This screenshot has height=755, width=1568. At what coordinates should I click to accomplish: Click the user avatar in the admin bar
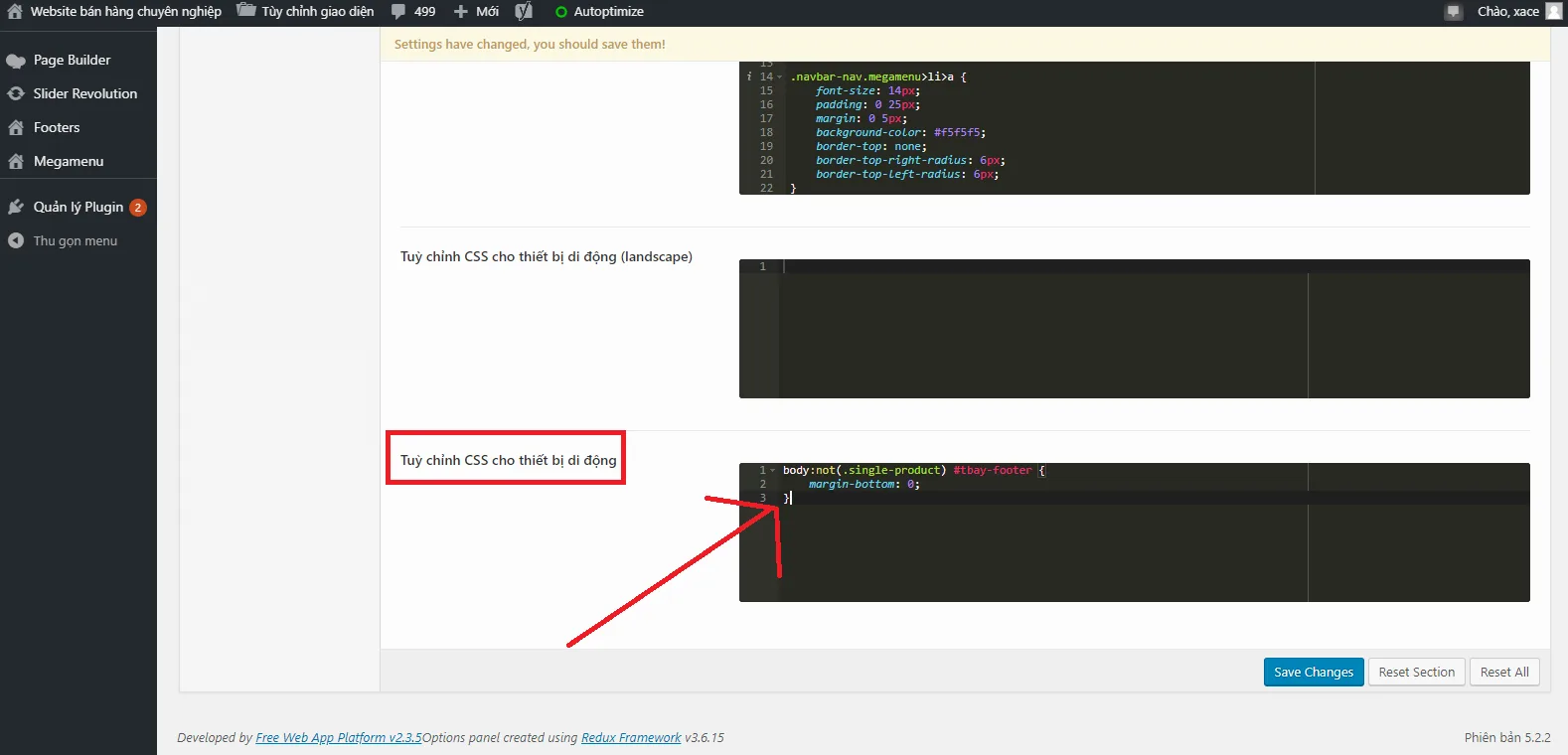coord(1554,12)
